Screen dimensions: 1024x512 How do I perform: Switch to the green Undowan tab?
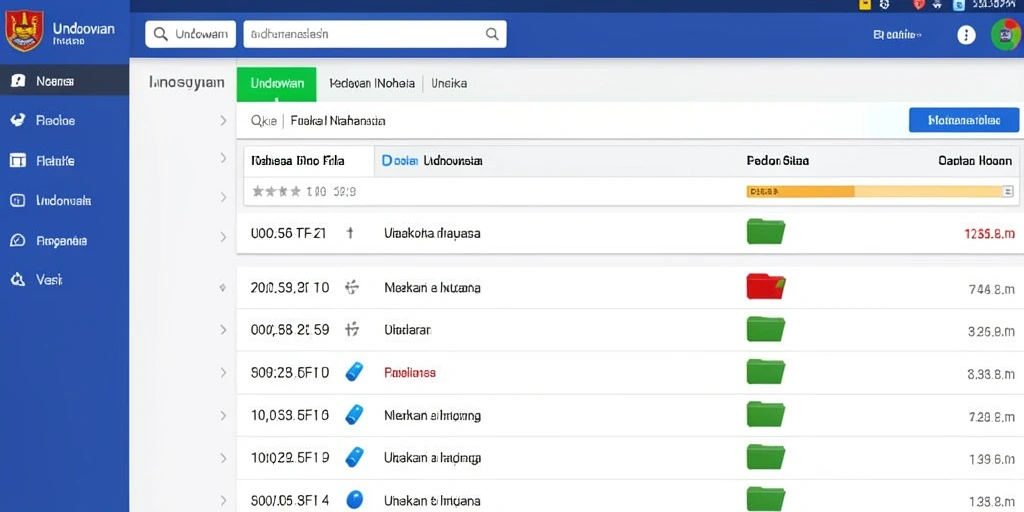[276, 84]
